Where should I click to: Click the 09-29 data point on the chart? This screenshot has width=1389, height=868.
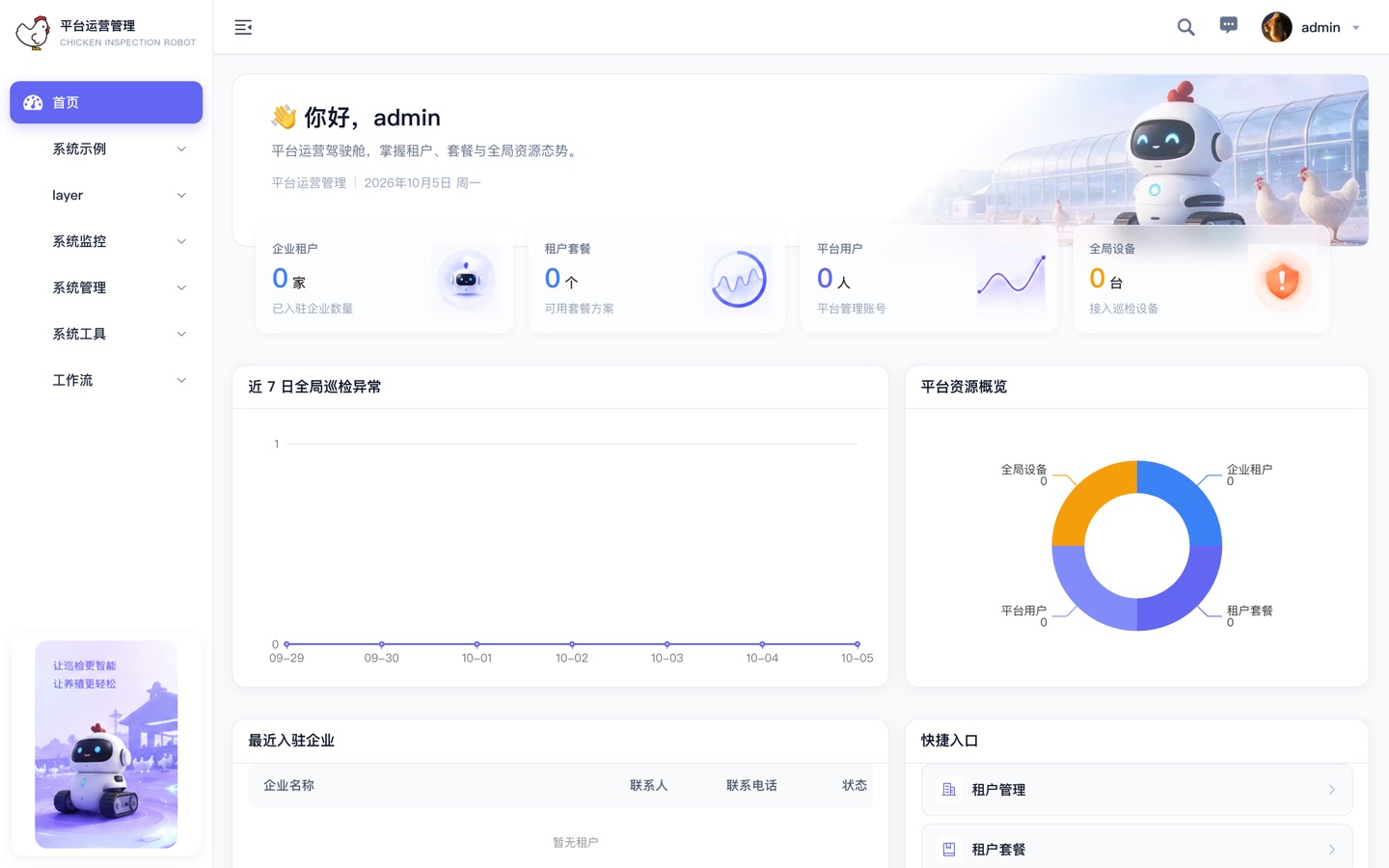[286, 644]
